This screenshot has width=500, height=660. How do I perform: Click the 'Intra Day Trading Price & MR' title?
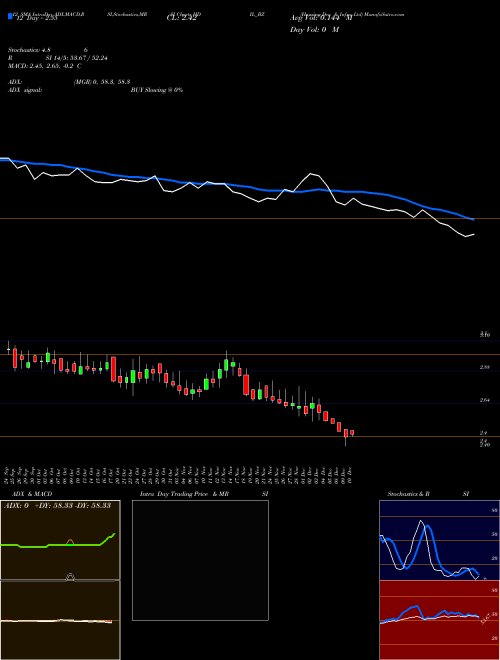[184, 494]
